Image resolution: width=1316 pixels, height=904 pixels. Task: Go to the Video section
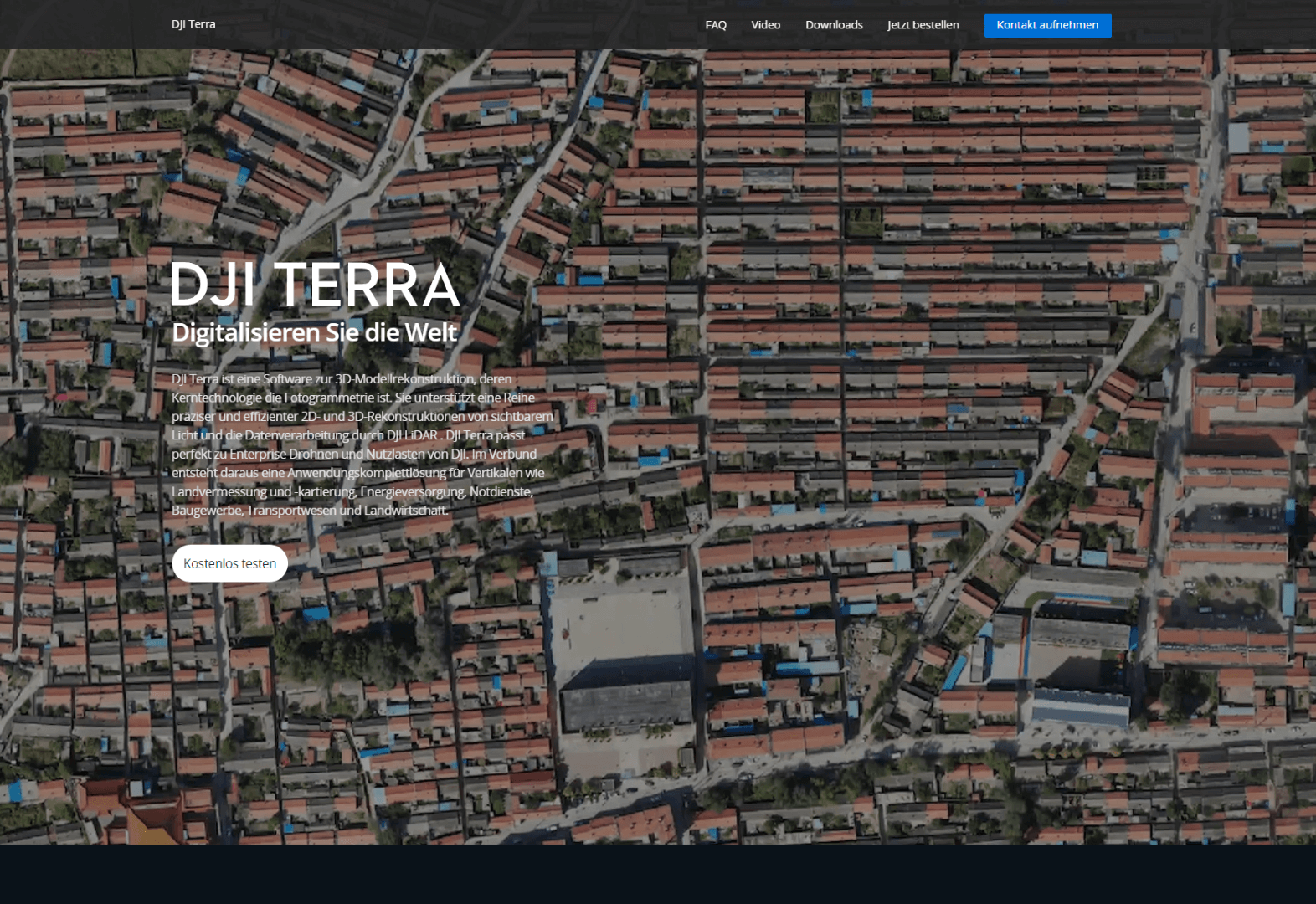[x=765, y=25]
